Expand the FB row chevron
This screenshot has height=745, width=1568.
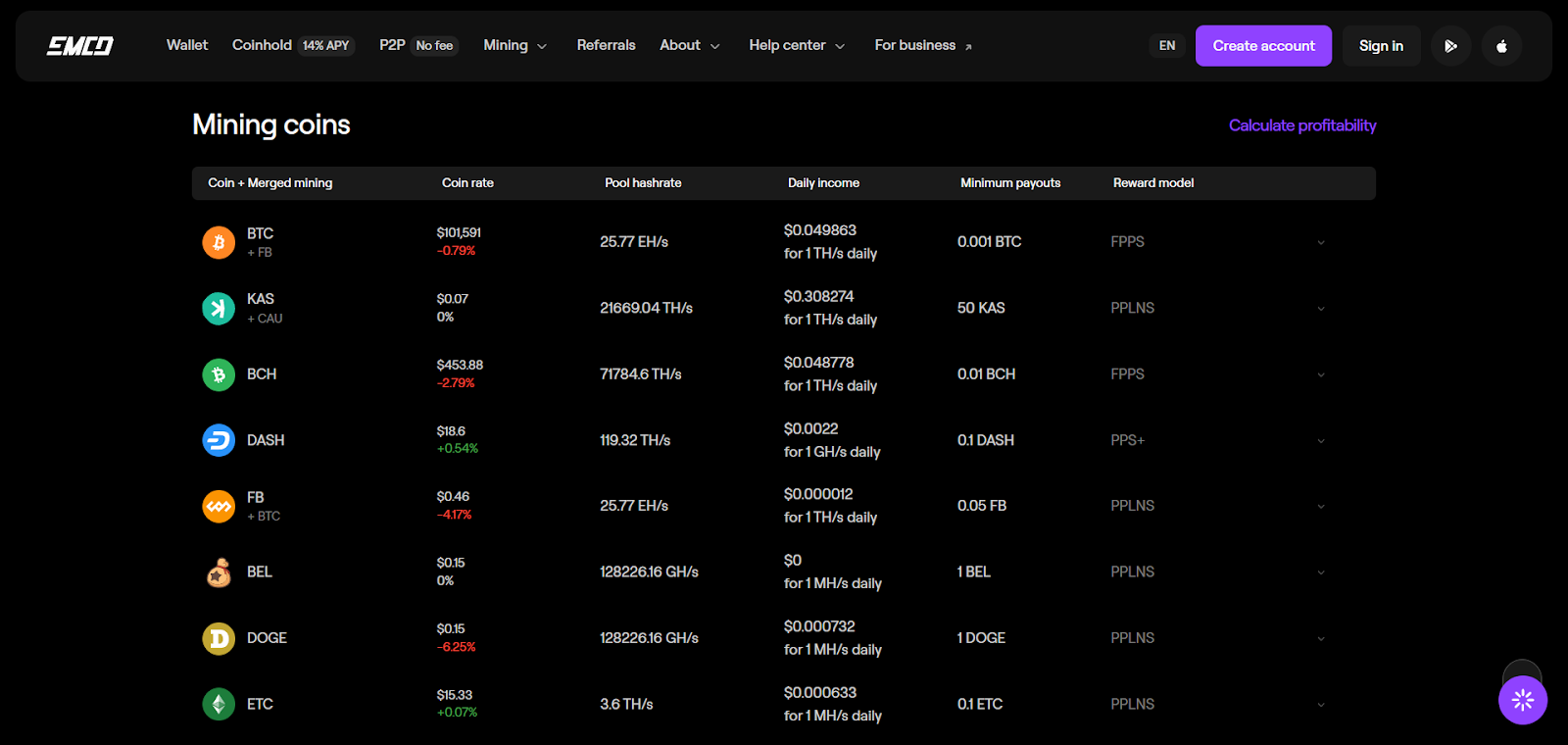click(x=1320, y=506)
